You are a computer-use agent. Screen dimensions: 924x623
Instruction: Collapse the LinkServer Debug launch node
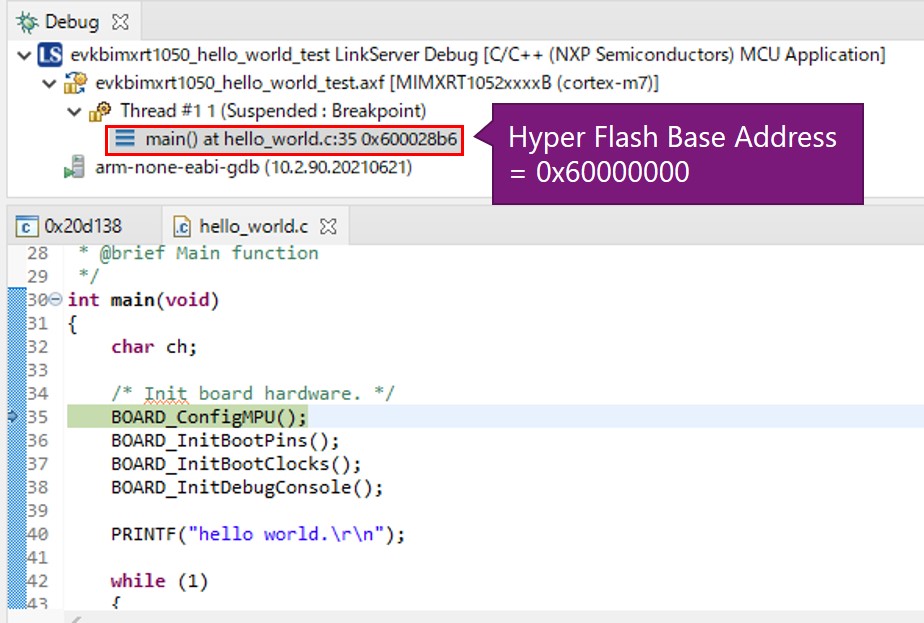(24, 55)
